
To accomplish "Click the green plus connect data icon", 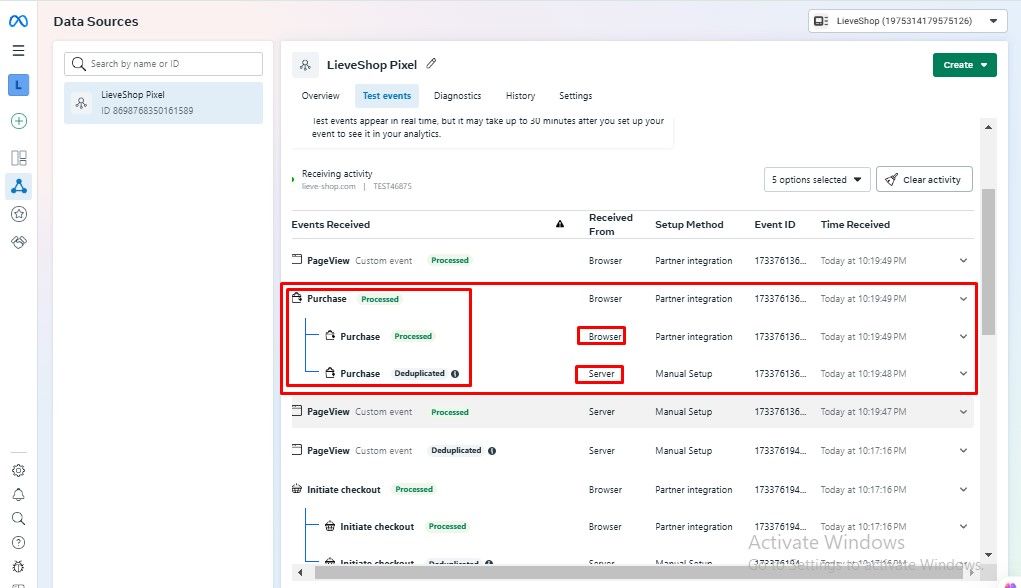I will (x=19, y=121).
